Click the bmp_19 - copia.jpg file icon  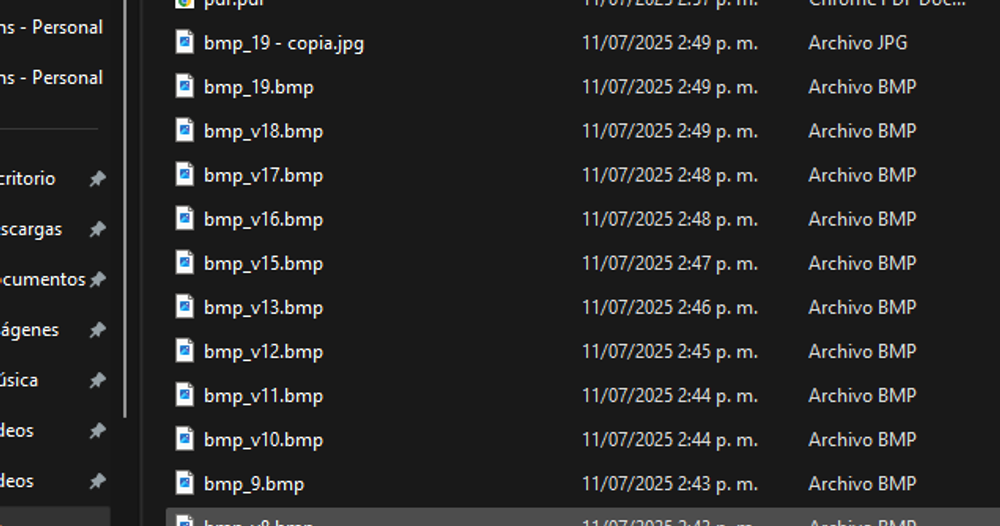[x=184, y=42]
